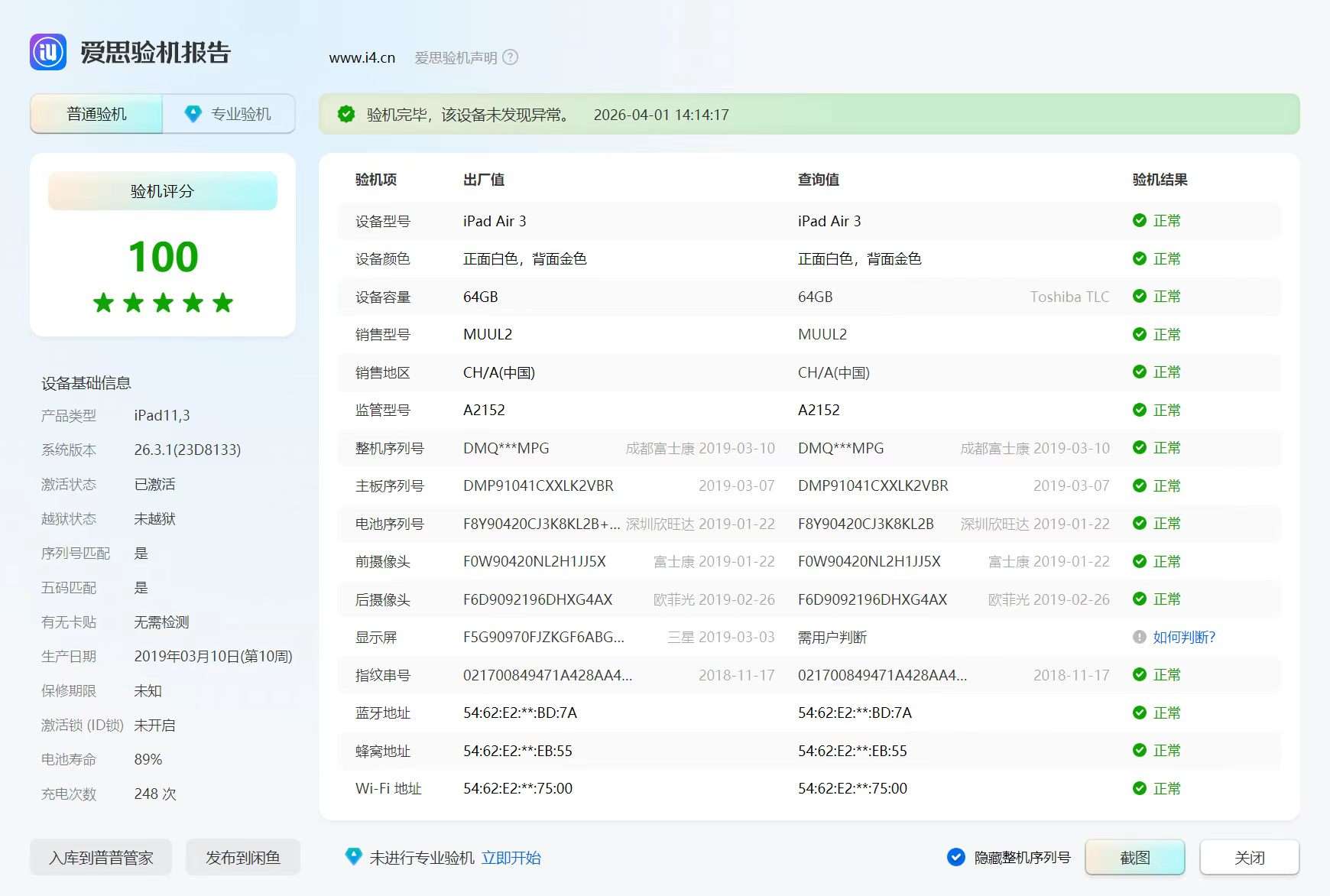Click the five-star rating under score 100
This screenshot has height=896, width=1330.
163,303
